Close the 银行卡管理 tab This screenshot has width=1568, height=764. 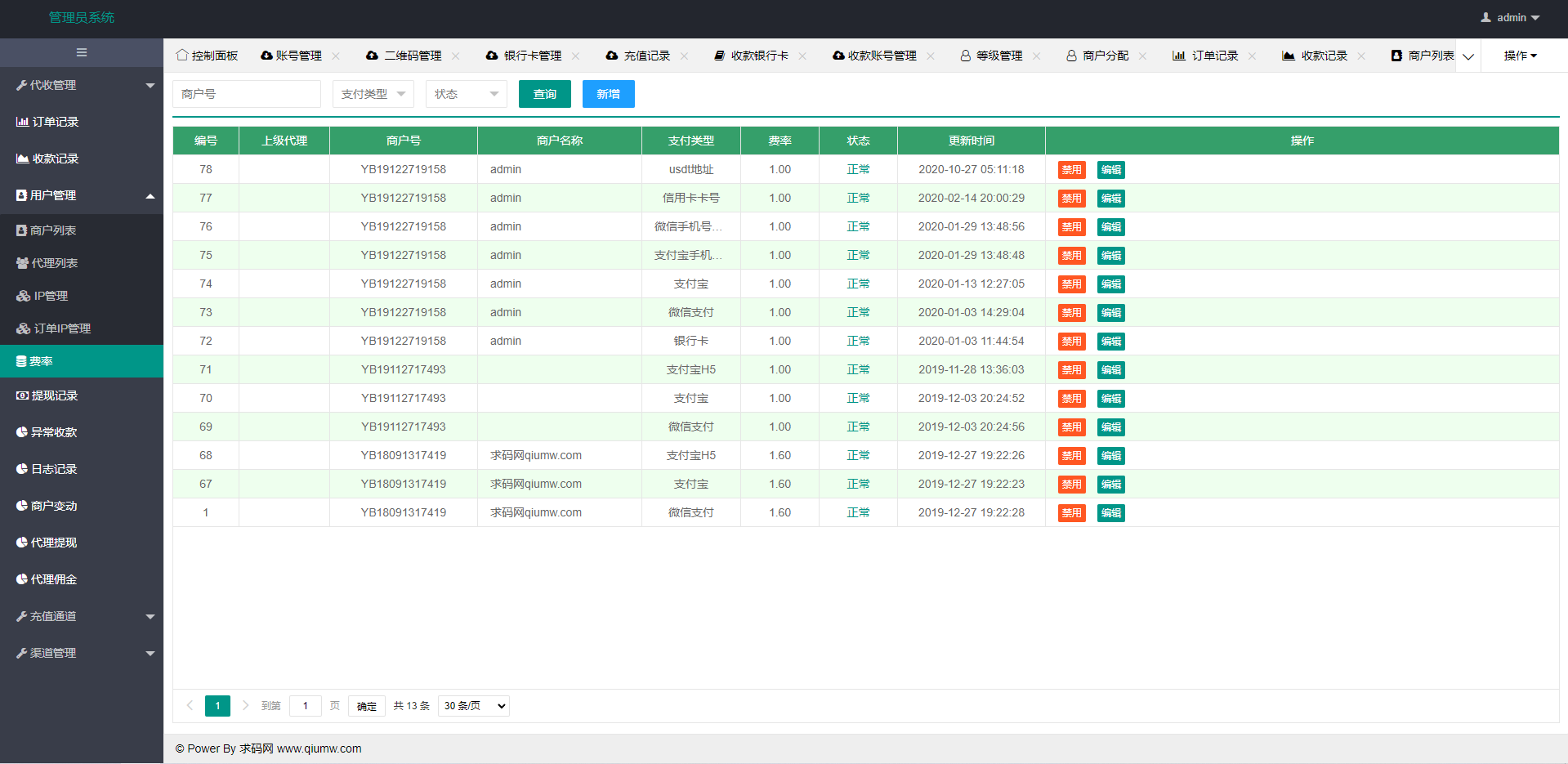(x=575, y=56)
